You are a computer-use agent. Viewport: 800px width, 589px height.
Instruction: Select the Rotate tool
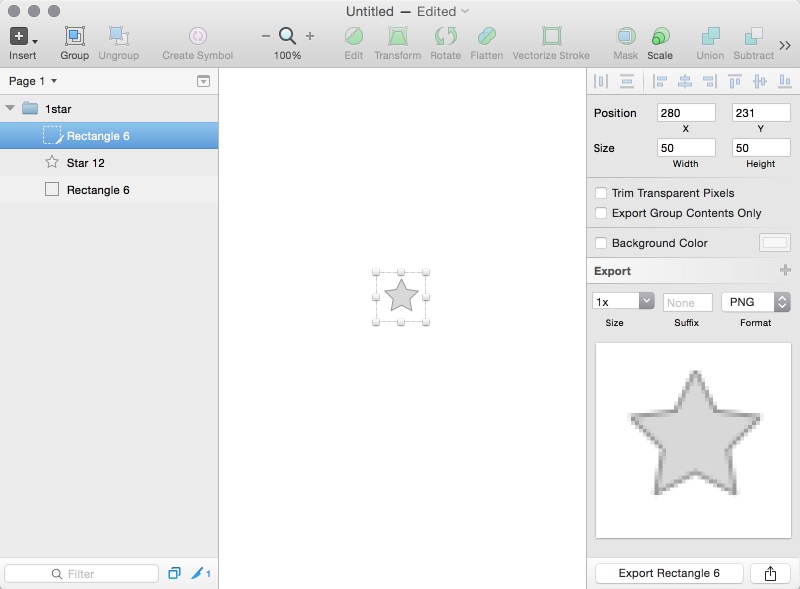[x=443, y=38]
